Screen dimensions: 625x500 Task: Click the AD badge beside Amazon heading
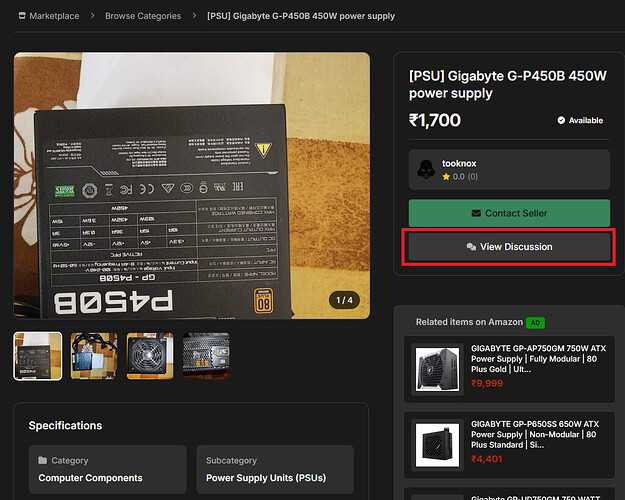pyautogui.click(x=534, y=322)
